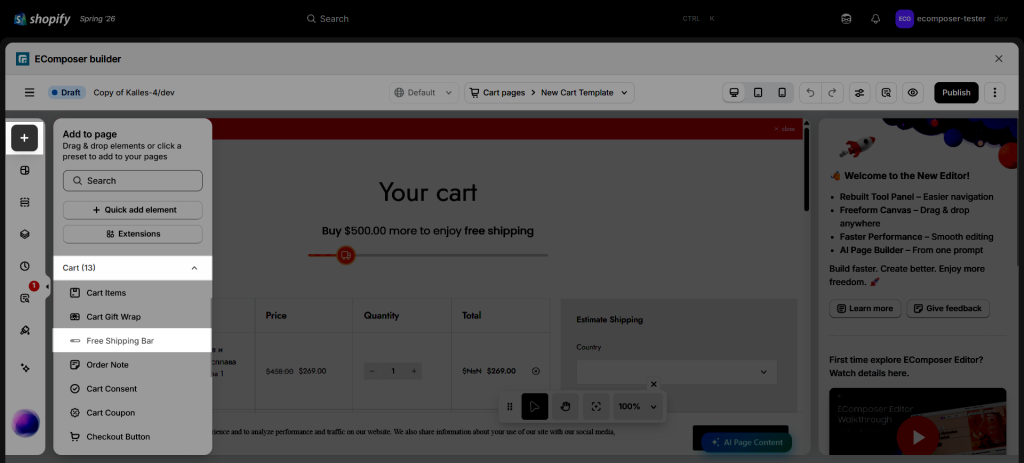The image size is (1024, 463).
Task: Click the focus frame tool
Action: click(x=596, y=406)
